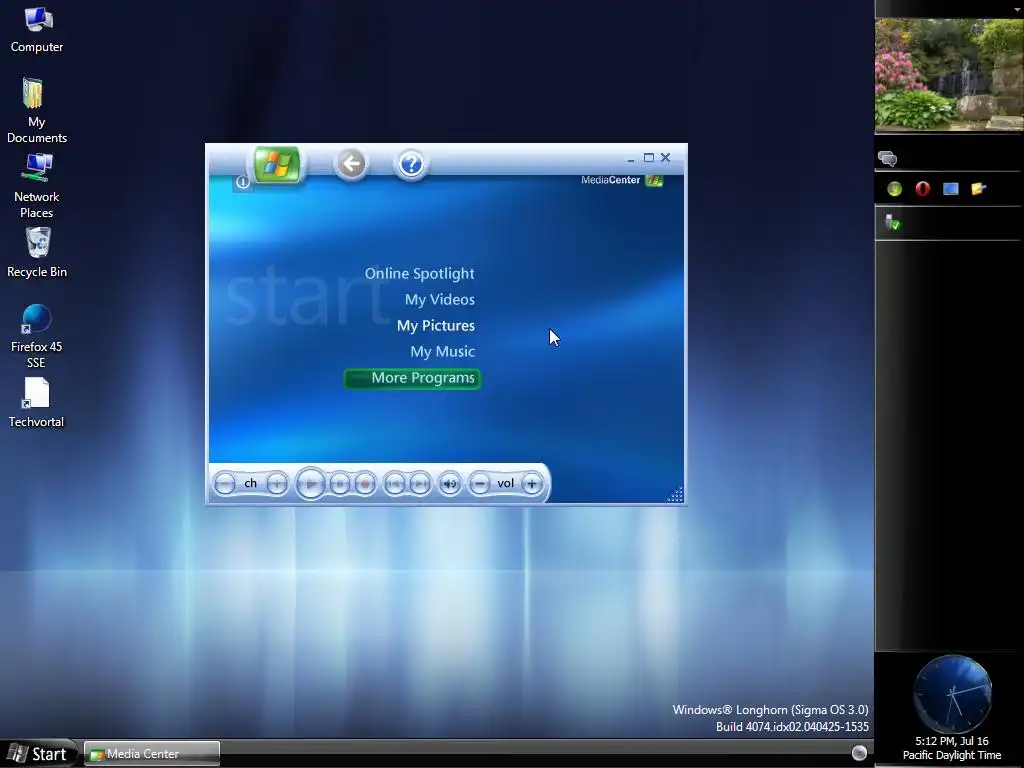Screen dimensions: 1024x768
Task: Open the Techvortal desktop shortcut
Action: coord(37,403)
